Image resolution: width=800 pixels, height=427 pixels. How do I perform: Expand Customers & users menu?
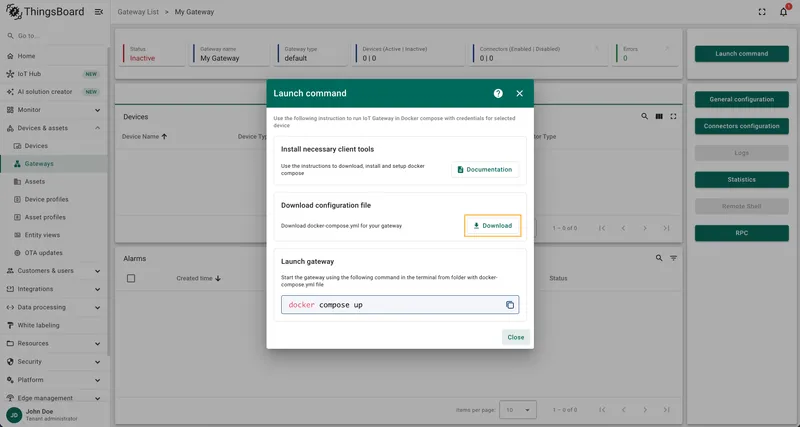[x=54, y=271]
